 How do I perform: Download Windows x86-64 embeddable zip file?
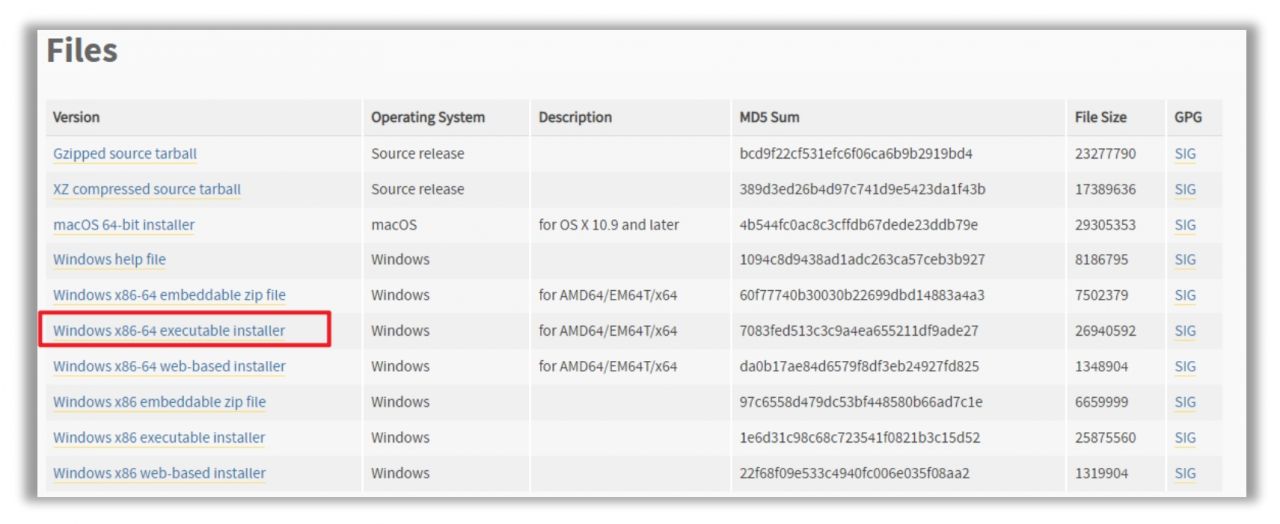tap(169, 295)
